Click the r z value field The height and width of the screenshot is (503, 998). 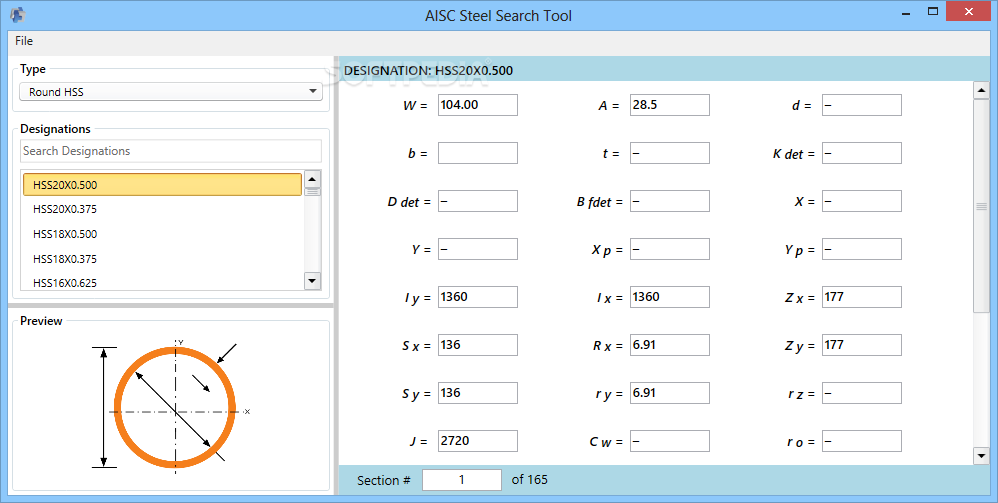pos(862,393)
